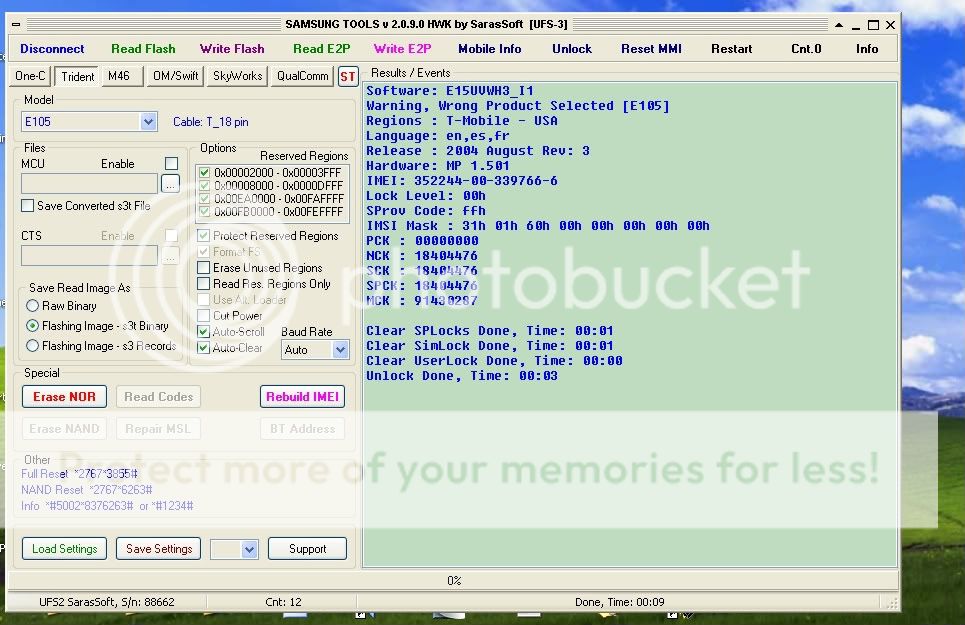Click the IMEI line in results

click(462, 180)
